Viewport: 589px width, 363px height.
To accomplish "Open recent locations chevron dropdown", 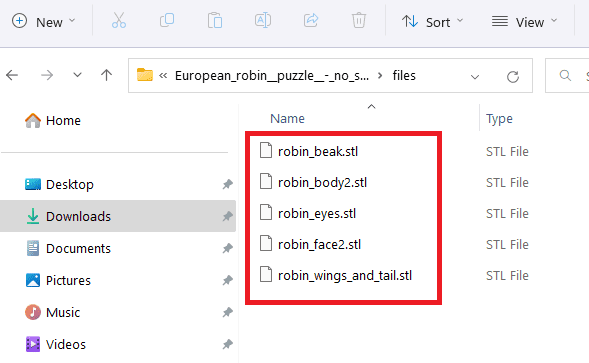I will 77,75.
